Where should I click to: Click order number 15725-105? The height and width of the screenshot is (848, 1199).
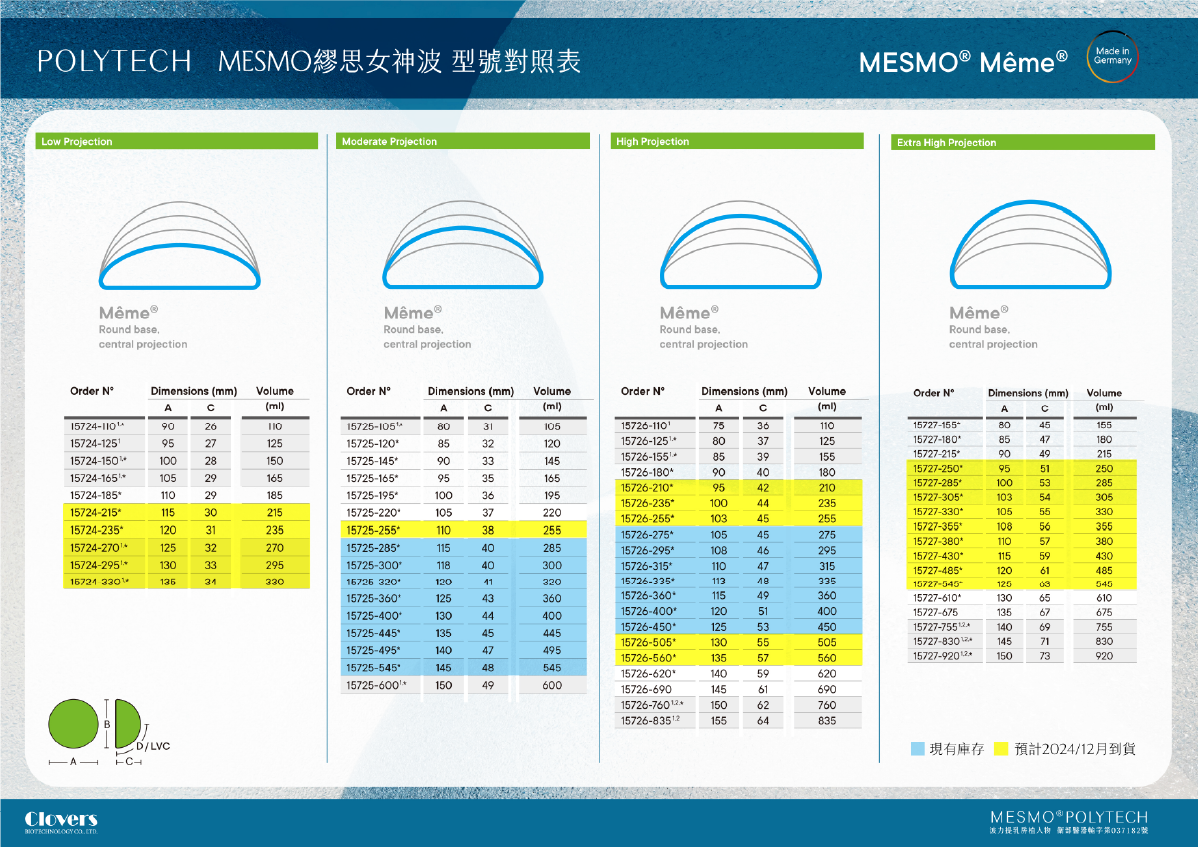pos(374,427)
